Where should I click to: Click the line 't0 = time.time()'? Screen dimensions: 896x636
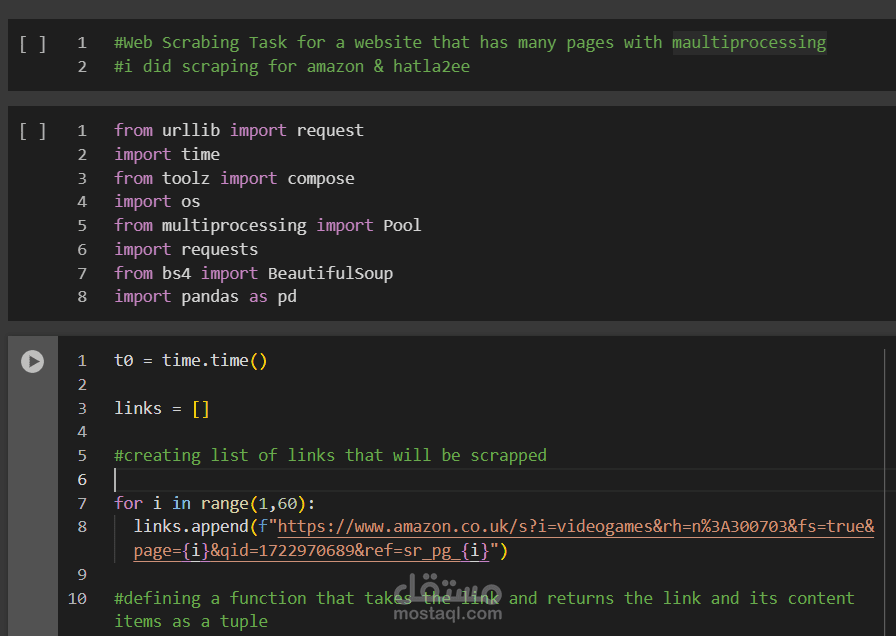190,360
